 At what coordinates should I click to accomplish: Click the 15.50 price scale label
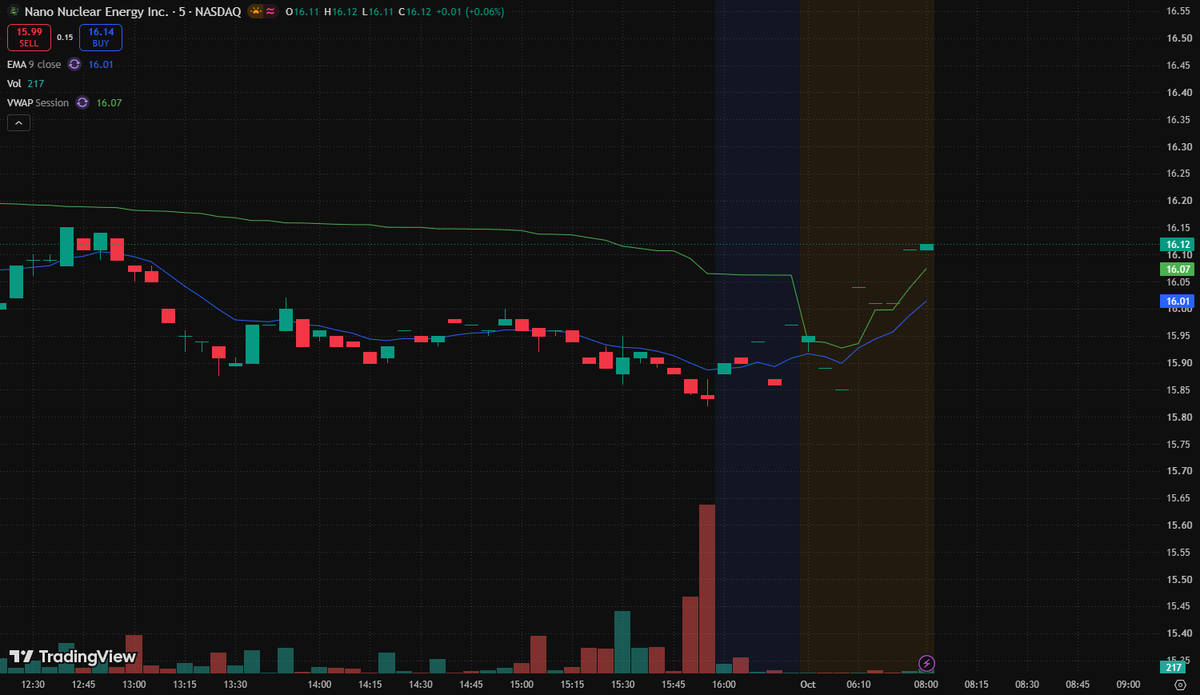pyautogui.click(x=1177, y=579)
